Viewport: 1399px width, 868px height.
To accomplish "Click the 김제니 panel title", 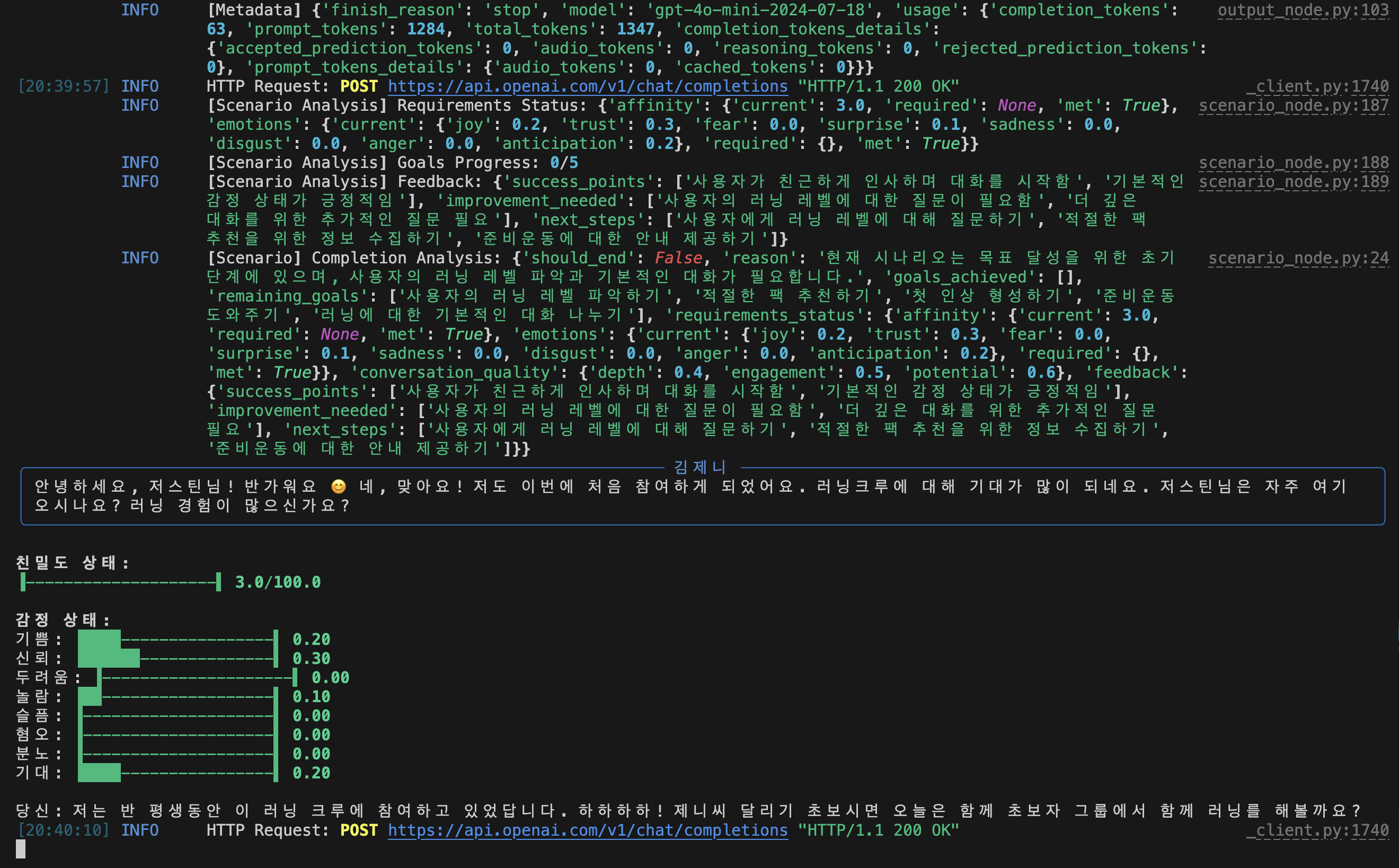I will click(700, 467).
